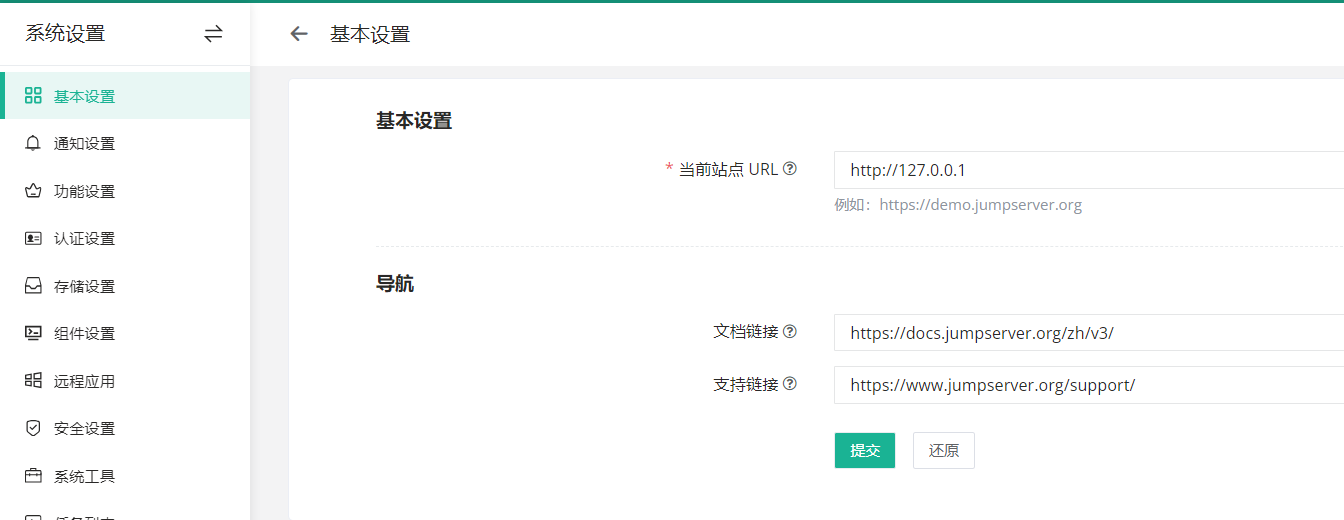Click help icon next to 当前站点 URL
1344x520 pixels.
pyautogui.click(x=790, y=169)
